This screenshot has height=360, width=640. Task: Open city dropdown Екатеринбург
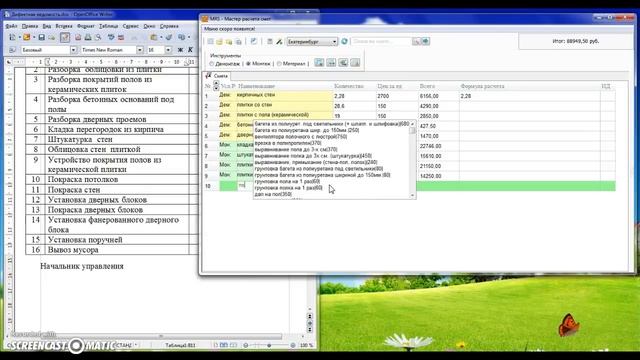[x=312, y=42]
